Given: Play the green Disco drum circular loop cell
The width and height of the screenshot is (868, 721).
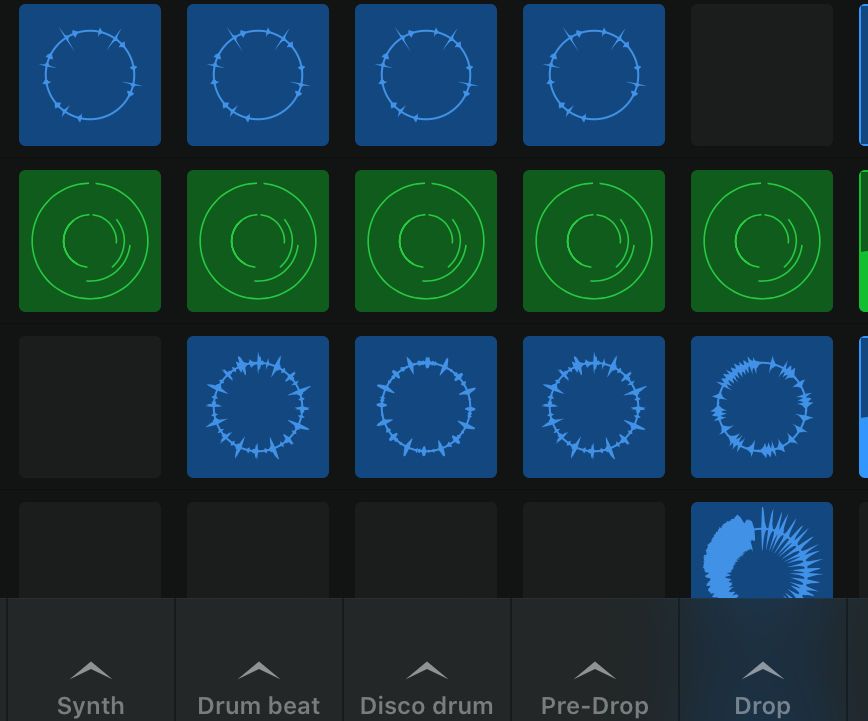Looking at the screenshot, I should [426, 241].
